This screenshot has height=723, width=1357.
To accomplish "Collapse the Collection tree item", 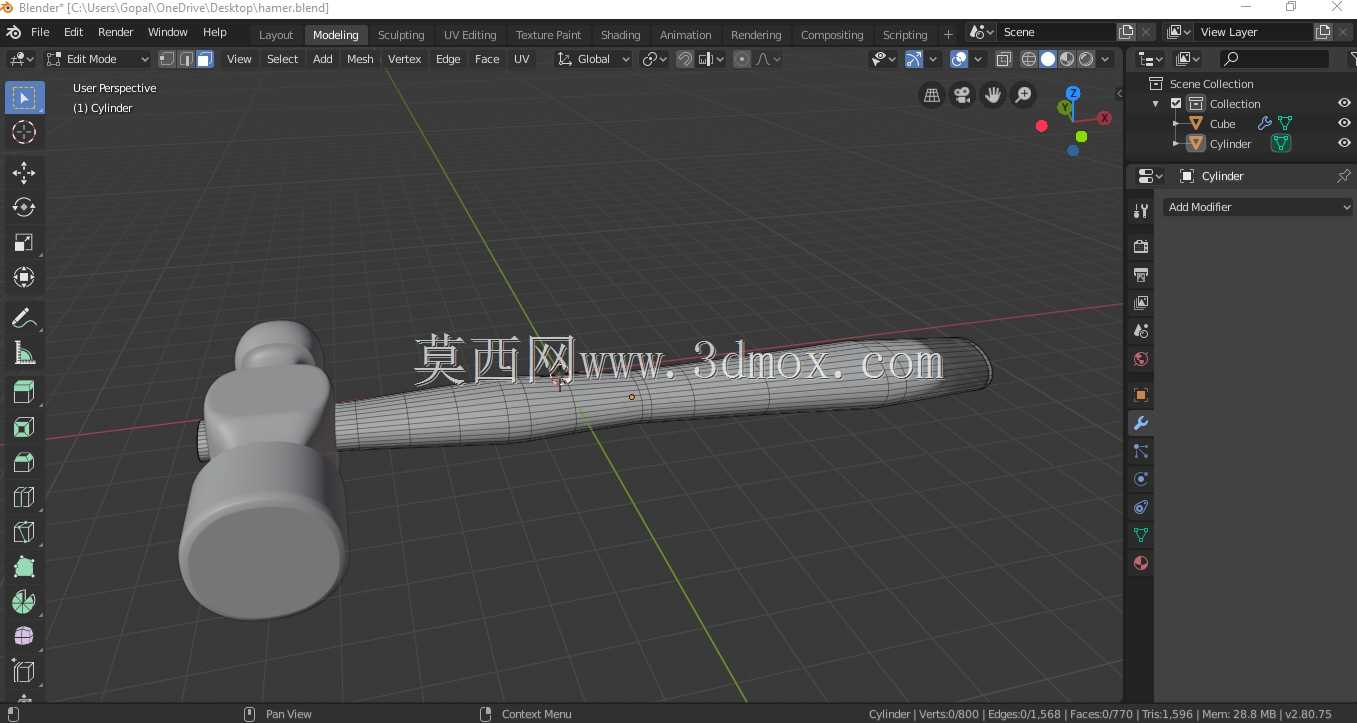I will pos(1156,104).
